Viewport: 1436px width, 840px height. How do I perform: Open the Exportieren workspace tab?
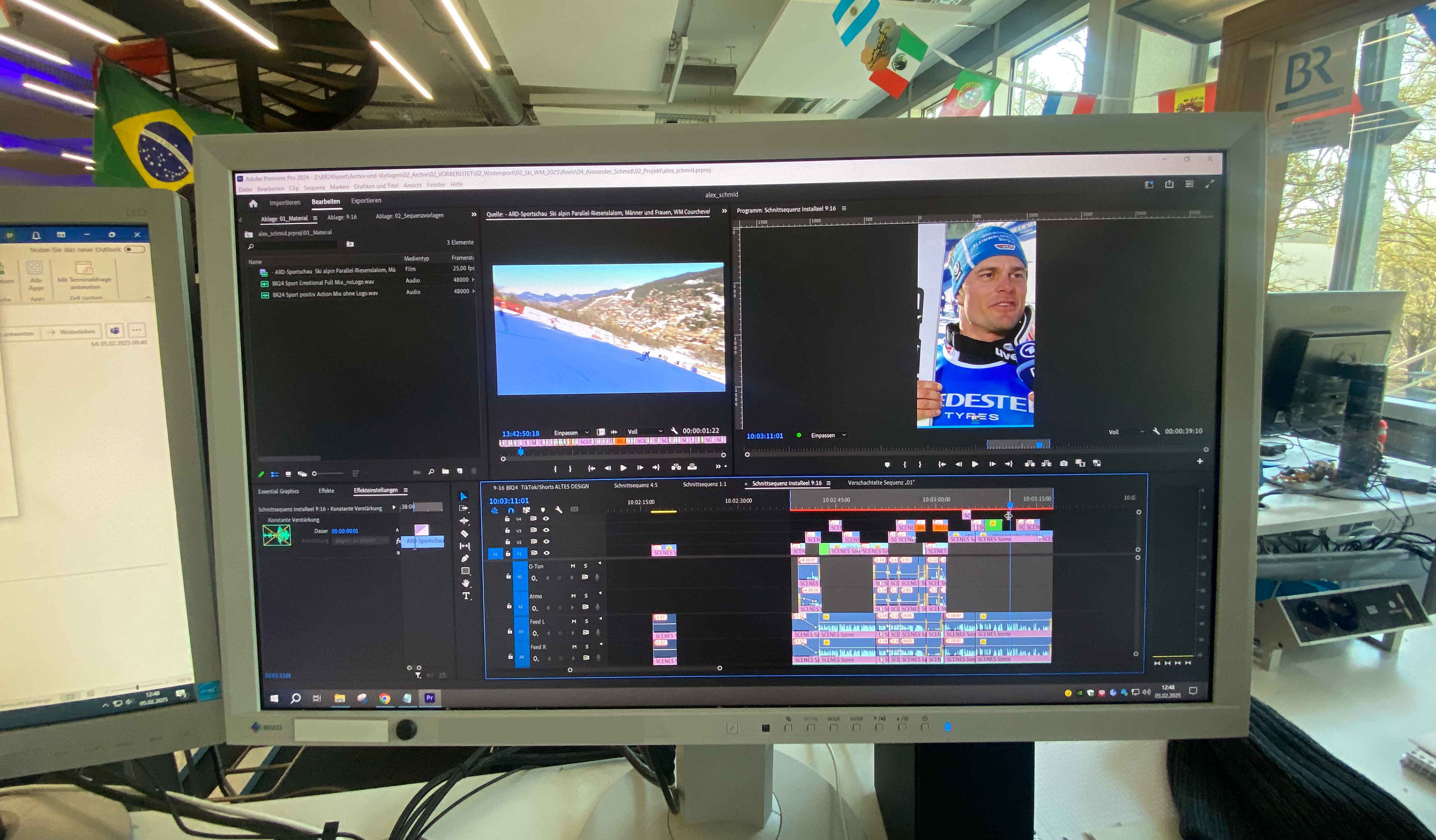(366, 200)
